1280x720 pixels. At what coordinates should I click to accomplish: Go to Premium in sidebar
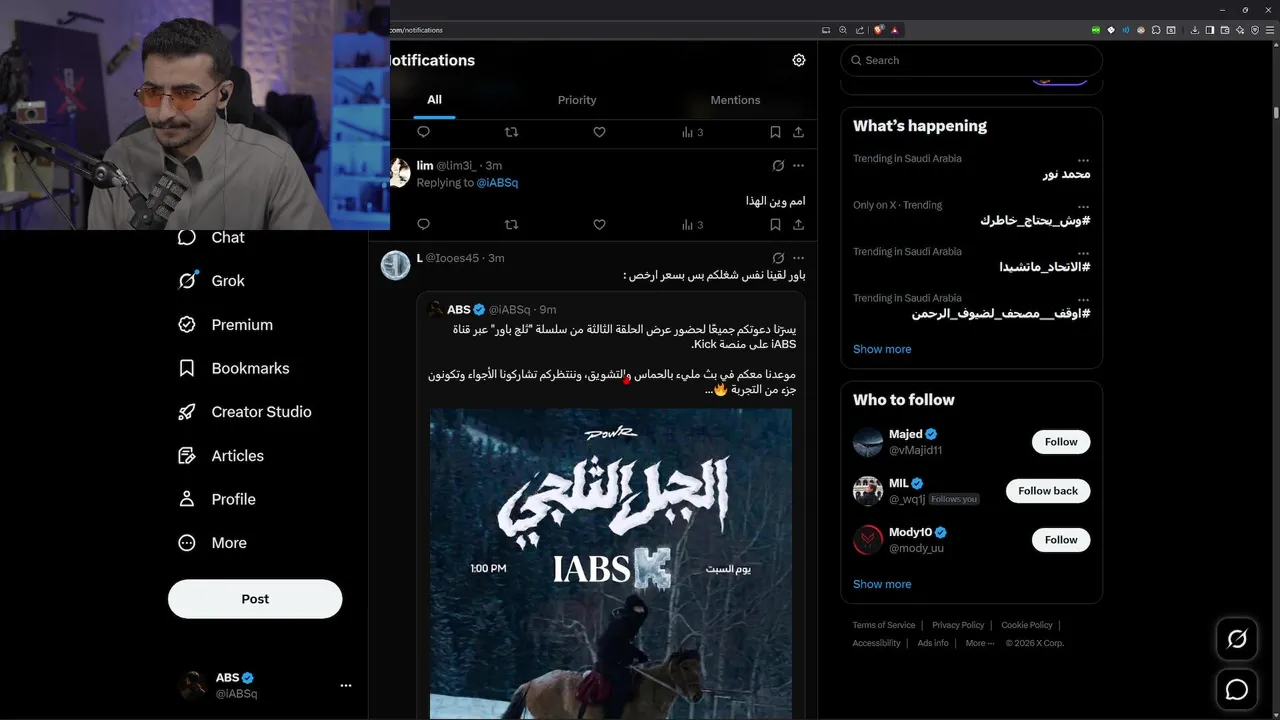coord(225,325)
